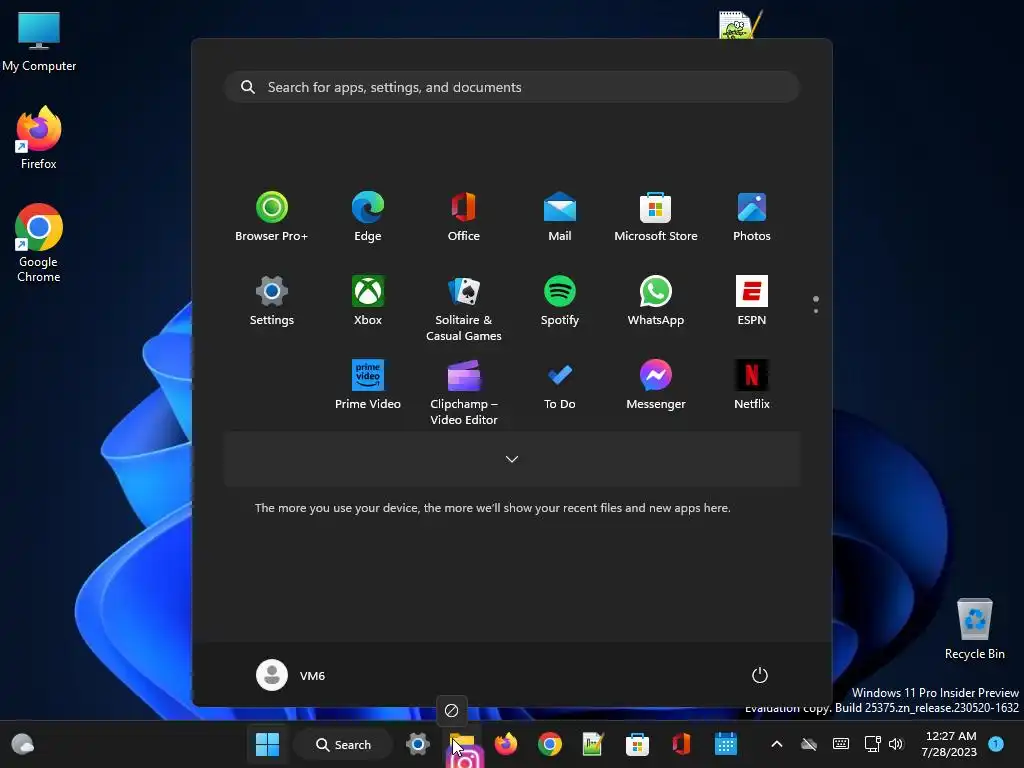This screenshot has width=1024, height=768.
Task: Open Solitaire & Casual Games
Action: (464, 308)
